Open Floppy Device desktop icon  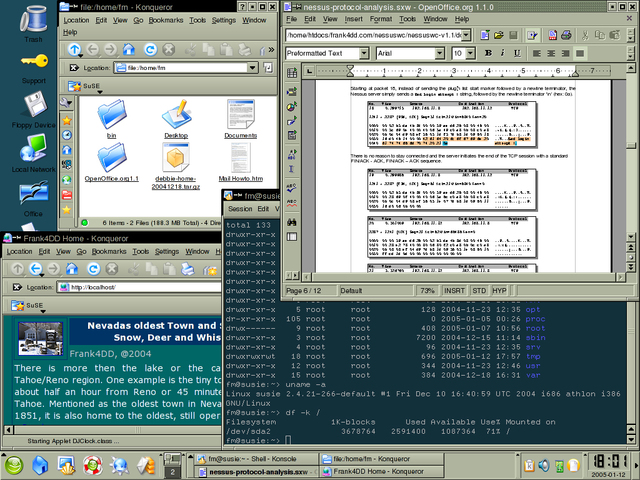coord(34,109)
